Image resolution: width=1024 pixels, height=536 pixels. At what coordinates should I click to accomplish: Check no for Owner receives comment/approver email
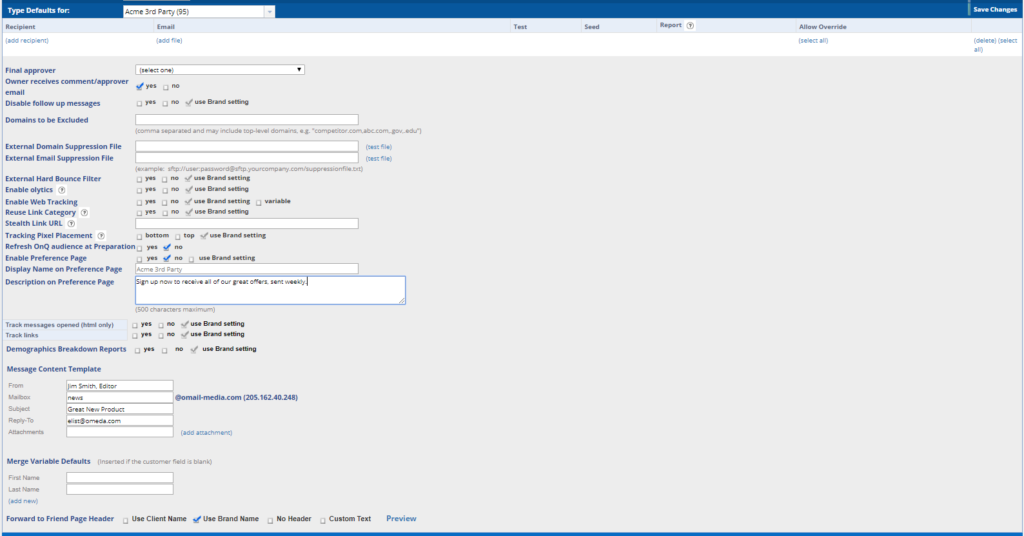165,87
